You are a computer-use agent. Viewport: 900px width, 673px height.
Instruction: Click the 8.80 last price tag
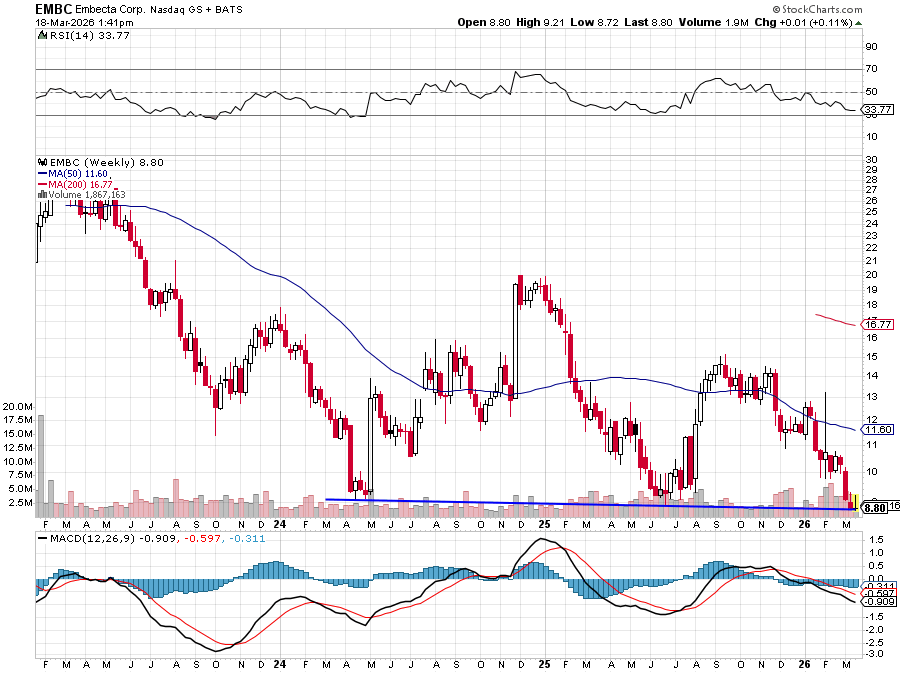point(875,508)
